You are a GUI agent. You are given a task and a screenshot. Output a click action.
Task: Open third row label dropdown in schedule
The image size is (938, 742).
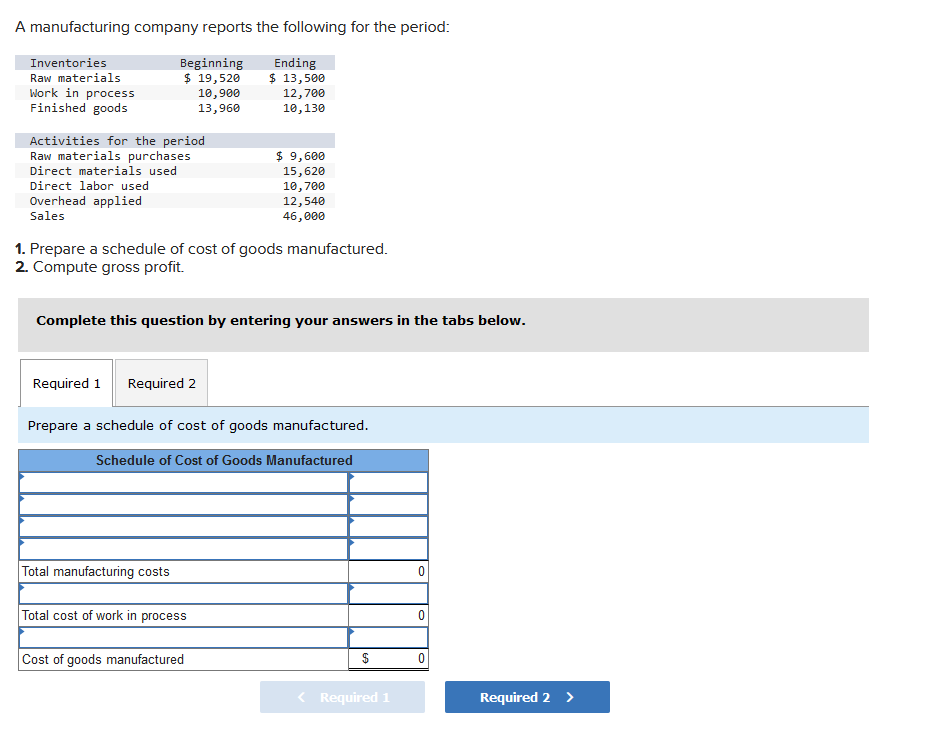pos(184,527)
